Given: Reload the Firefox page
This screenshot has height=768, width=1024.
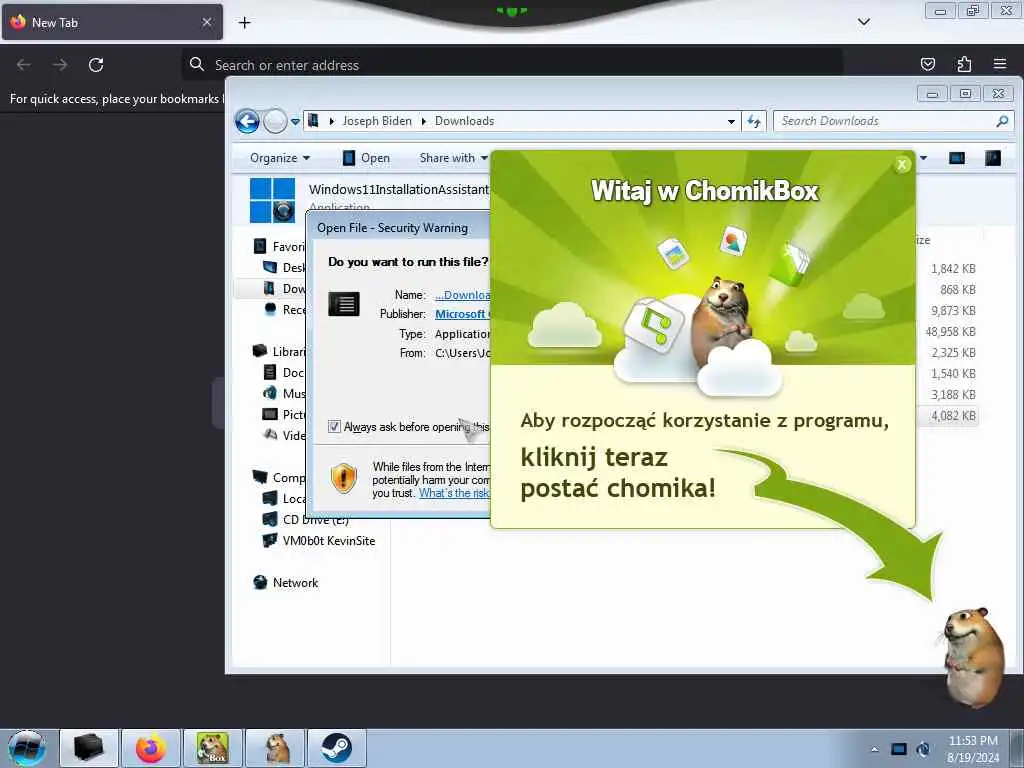Looking at the screenshot, I should pyautogui.click(x=96, y=65).
